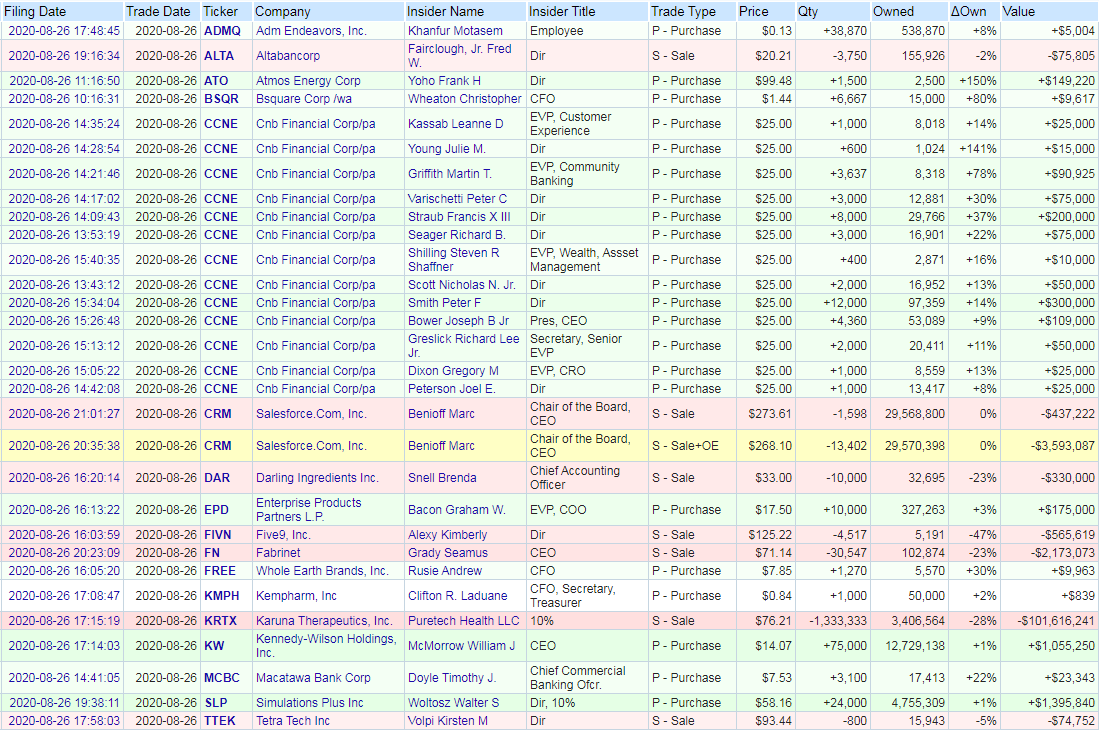Click the Trade Type column header
The width and height of the screenshot is (1099, 730).
683,11
